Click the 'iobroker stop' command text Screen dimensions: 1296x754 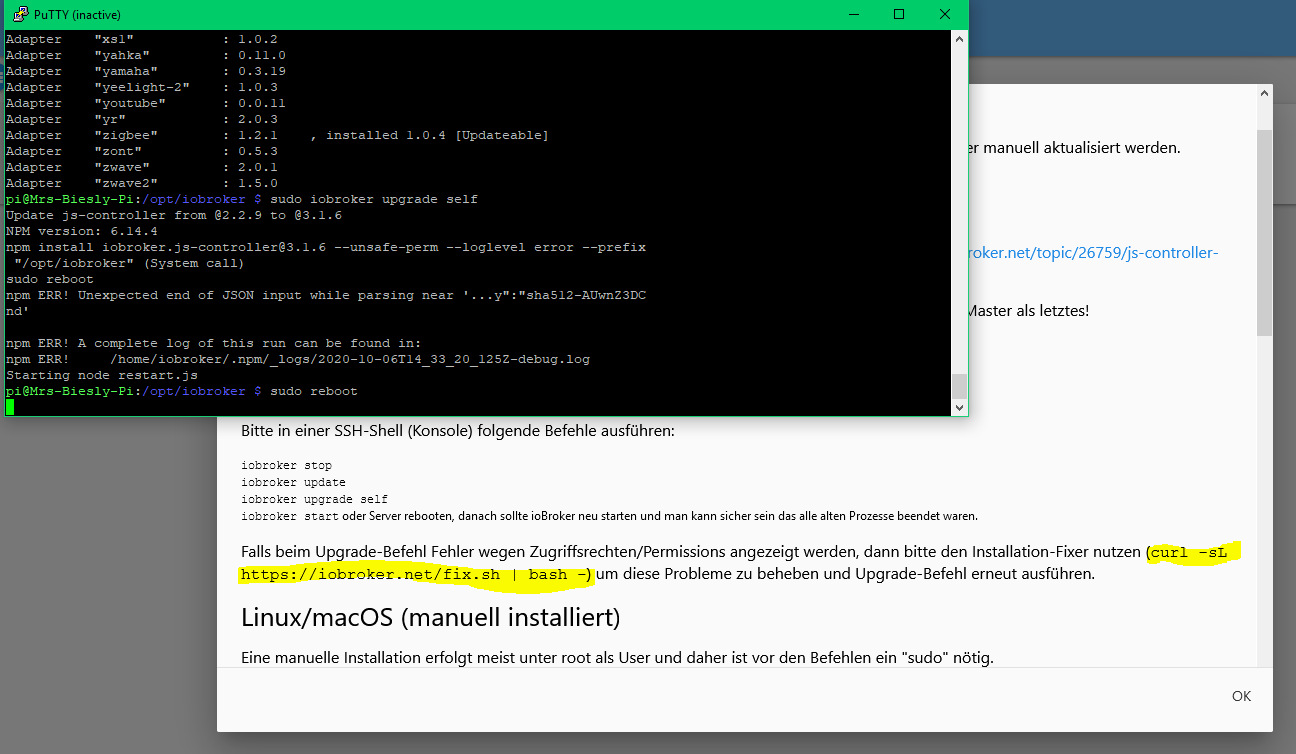click(x=286, y=466)
